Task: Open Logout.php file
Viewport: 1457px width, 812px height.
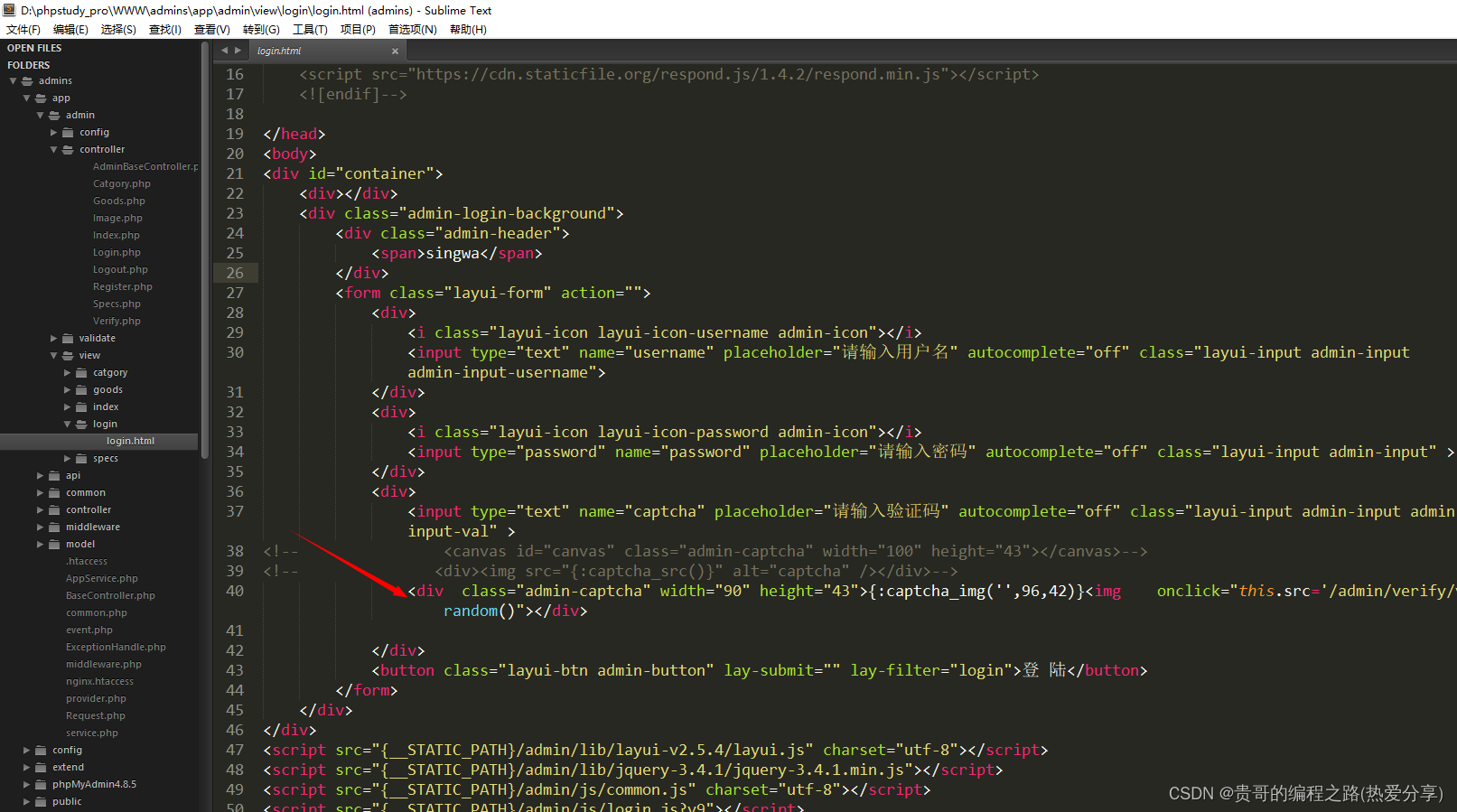Action: coord(120,269)
